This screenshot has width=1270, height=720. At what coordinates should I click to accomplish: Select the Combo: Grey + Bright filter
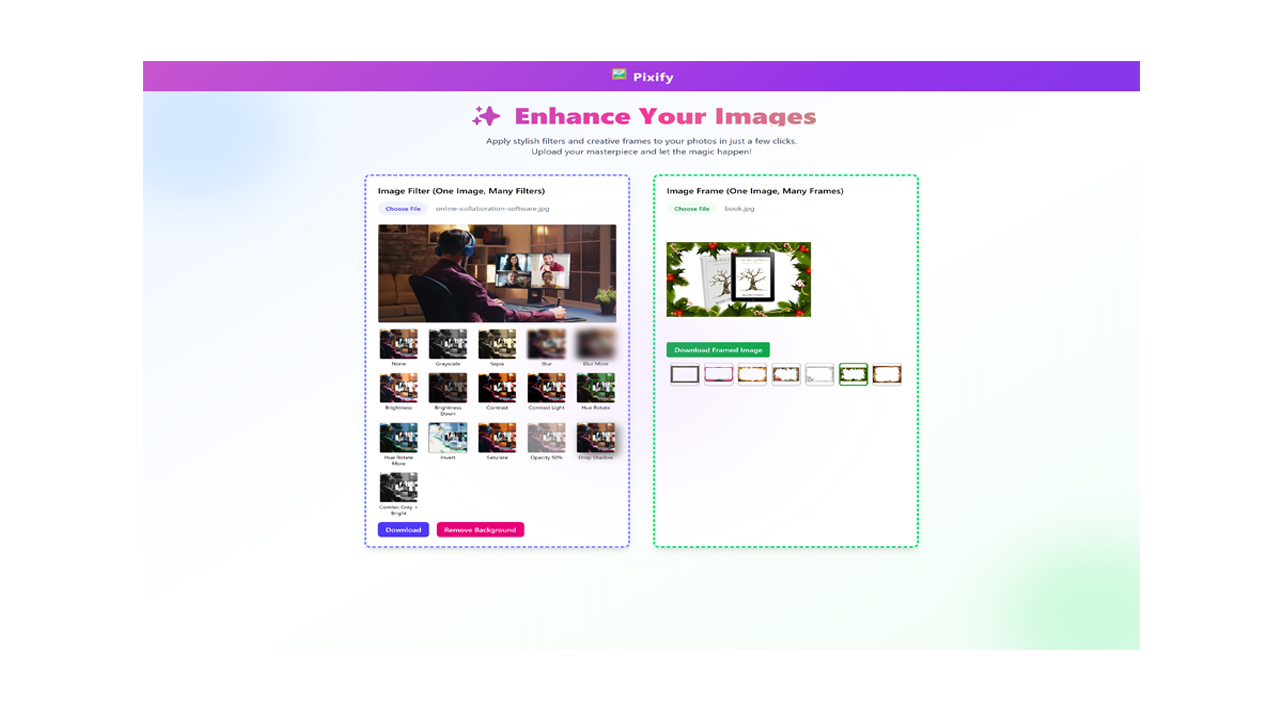(398, 487)
